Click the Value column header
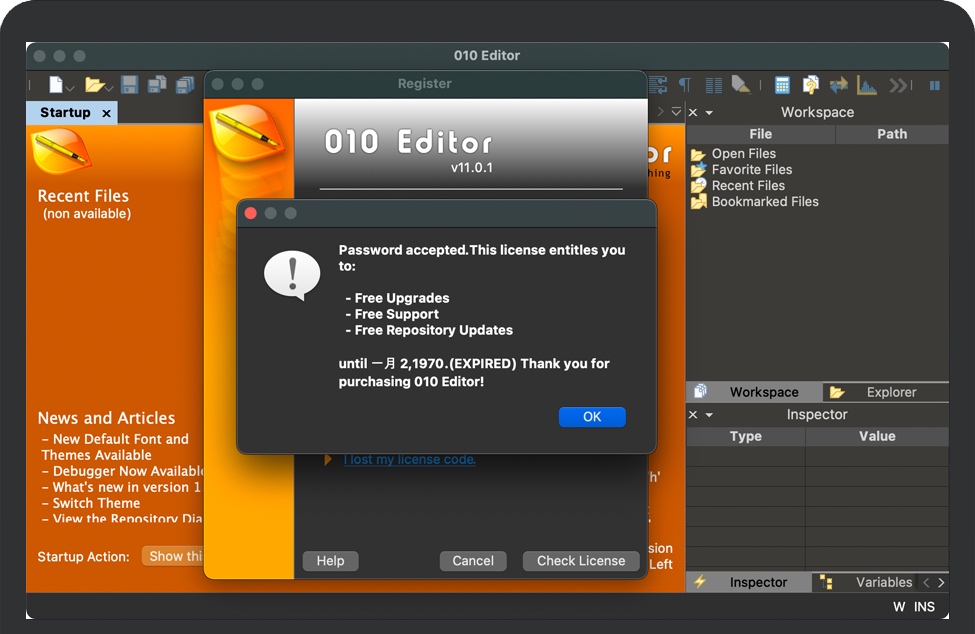The height and width of the screenshot is (634, 975). (x=877, y=436)
